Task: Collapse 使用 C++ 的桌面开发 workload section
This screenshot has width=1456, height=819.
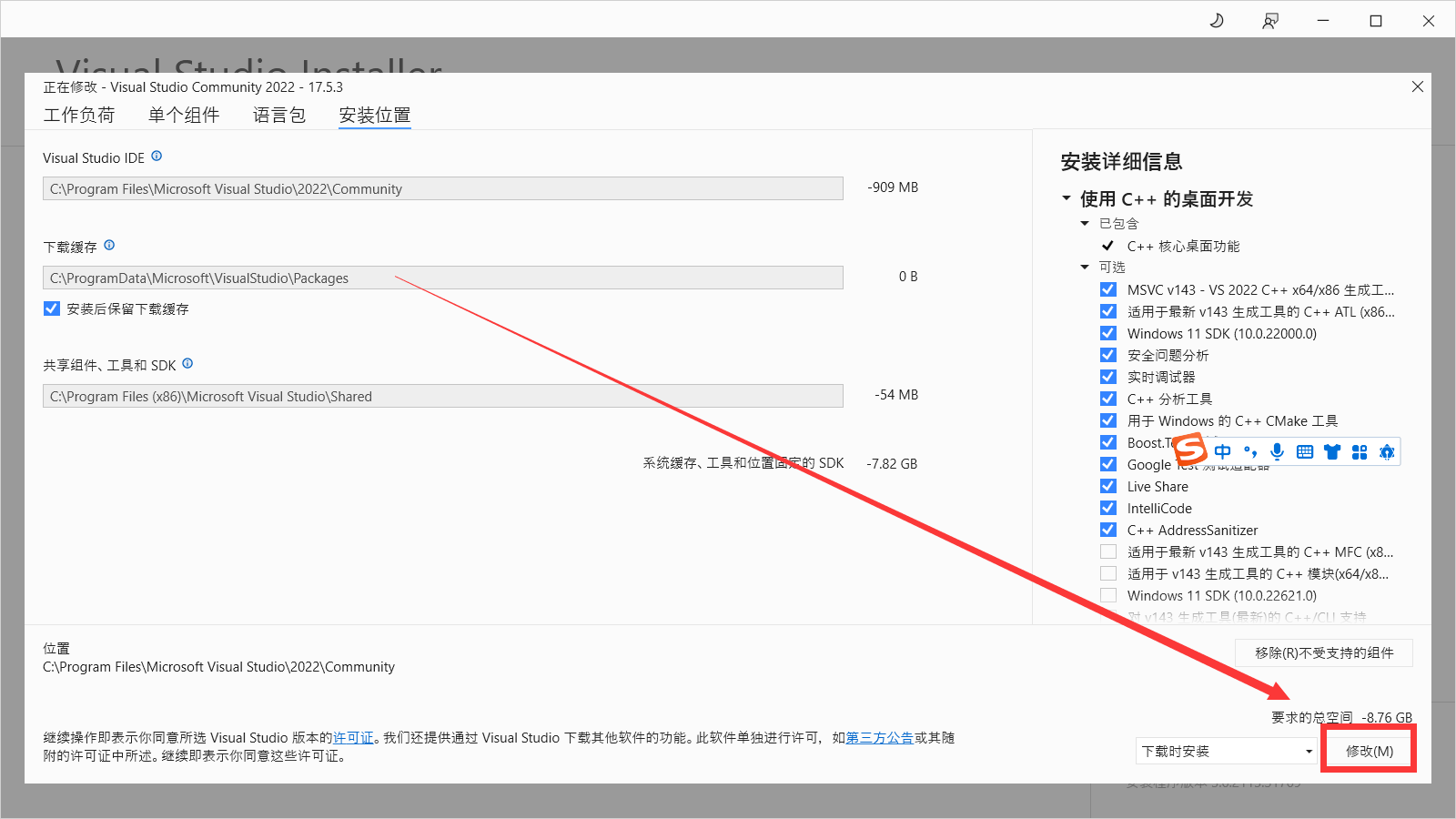Action: [1067, 198]
